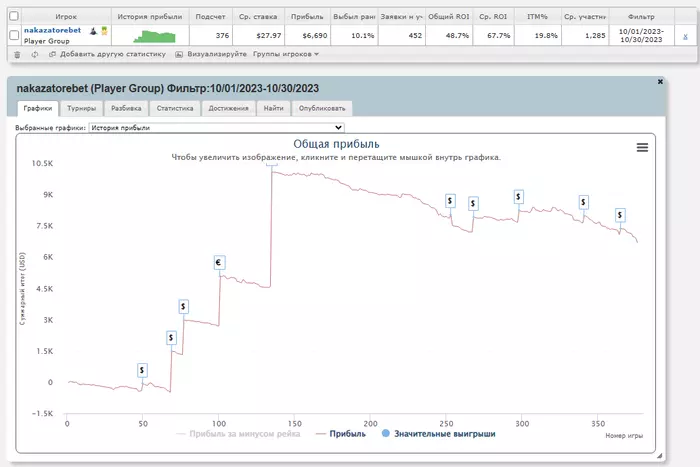Click the $ win marker around game 268
The width and height of the screenshot is (700, 467).
coord(473,204)
